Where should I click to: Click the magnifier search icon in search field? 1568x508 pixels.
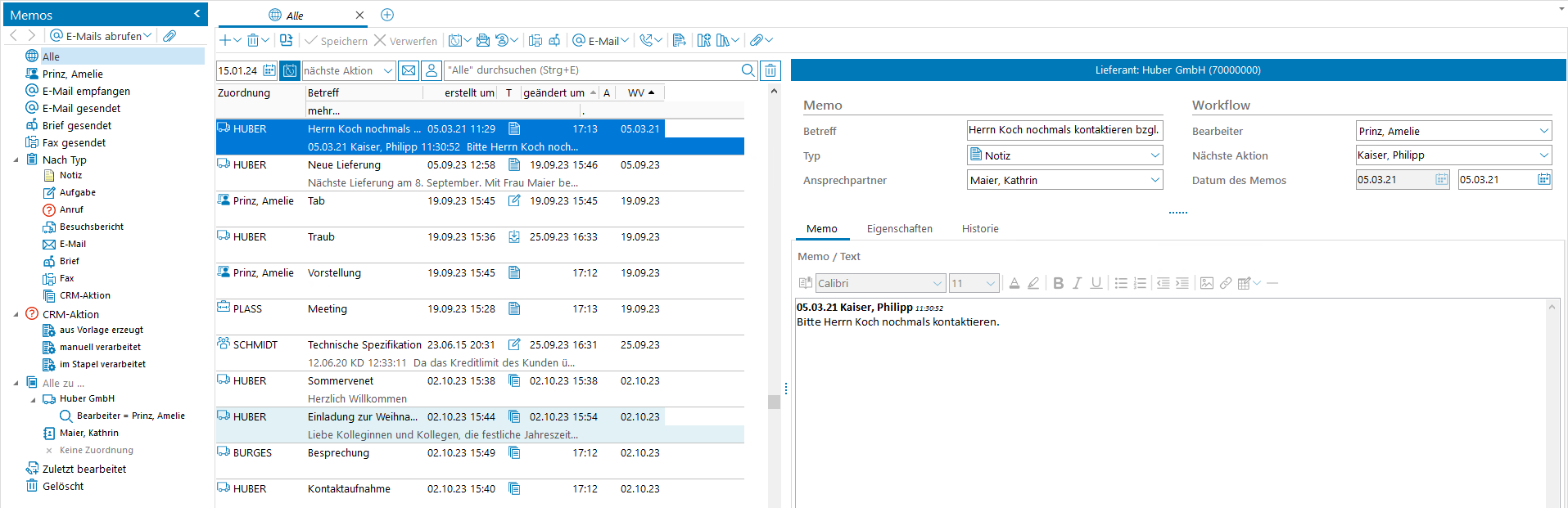click(x=748, y=70)
